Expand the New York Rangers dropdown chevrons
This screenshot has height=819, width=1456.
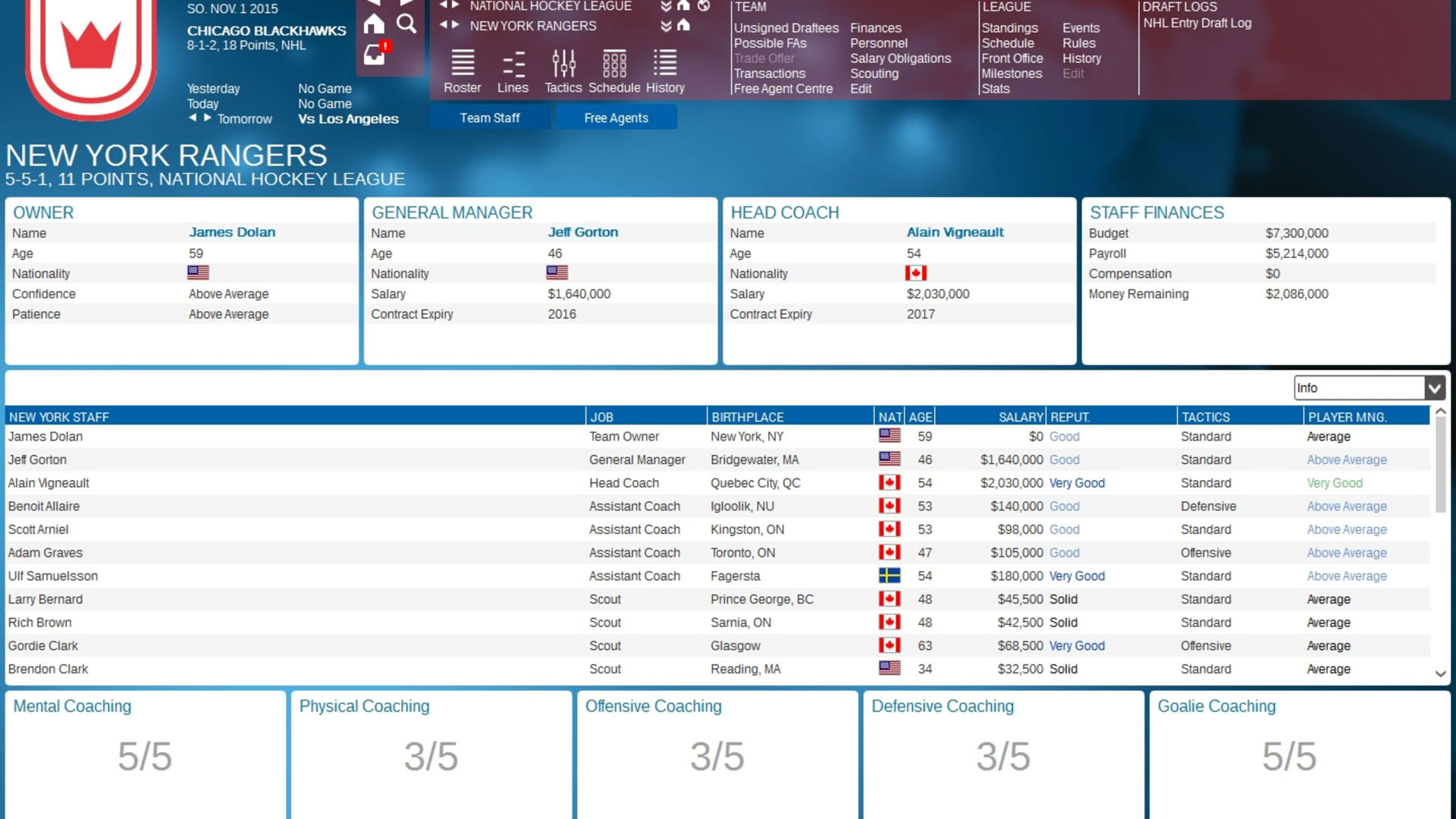(666, 26)
